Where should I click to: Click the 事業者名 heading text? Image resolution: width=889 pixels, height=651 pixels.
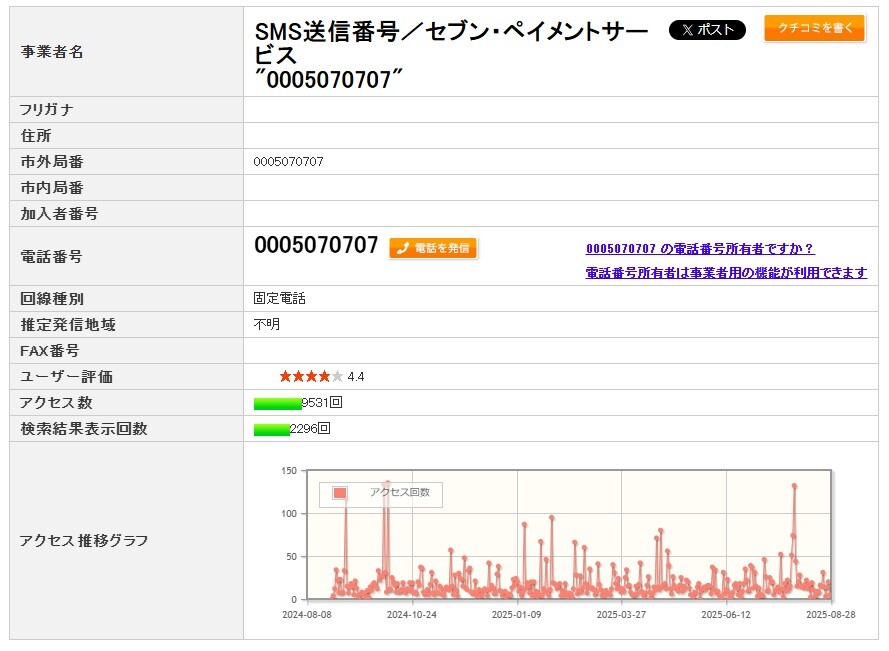coord(451,55)
